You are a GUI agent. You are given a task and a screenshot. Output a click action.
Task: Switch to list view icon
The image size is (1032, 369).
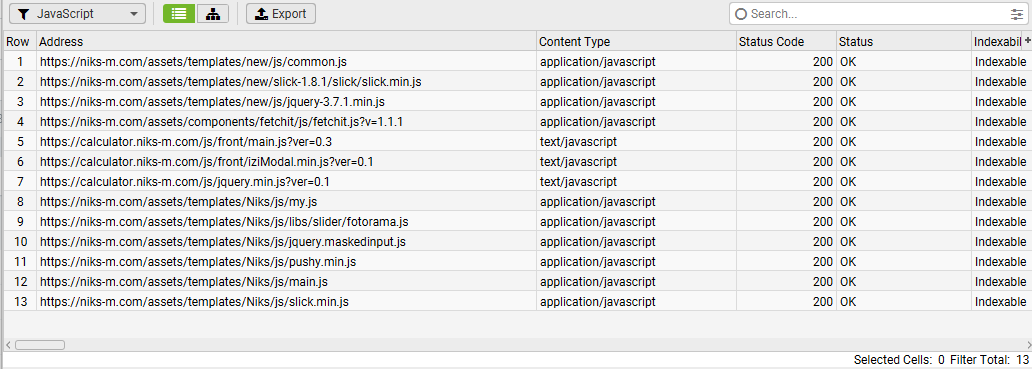[179, 14]
